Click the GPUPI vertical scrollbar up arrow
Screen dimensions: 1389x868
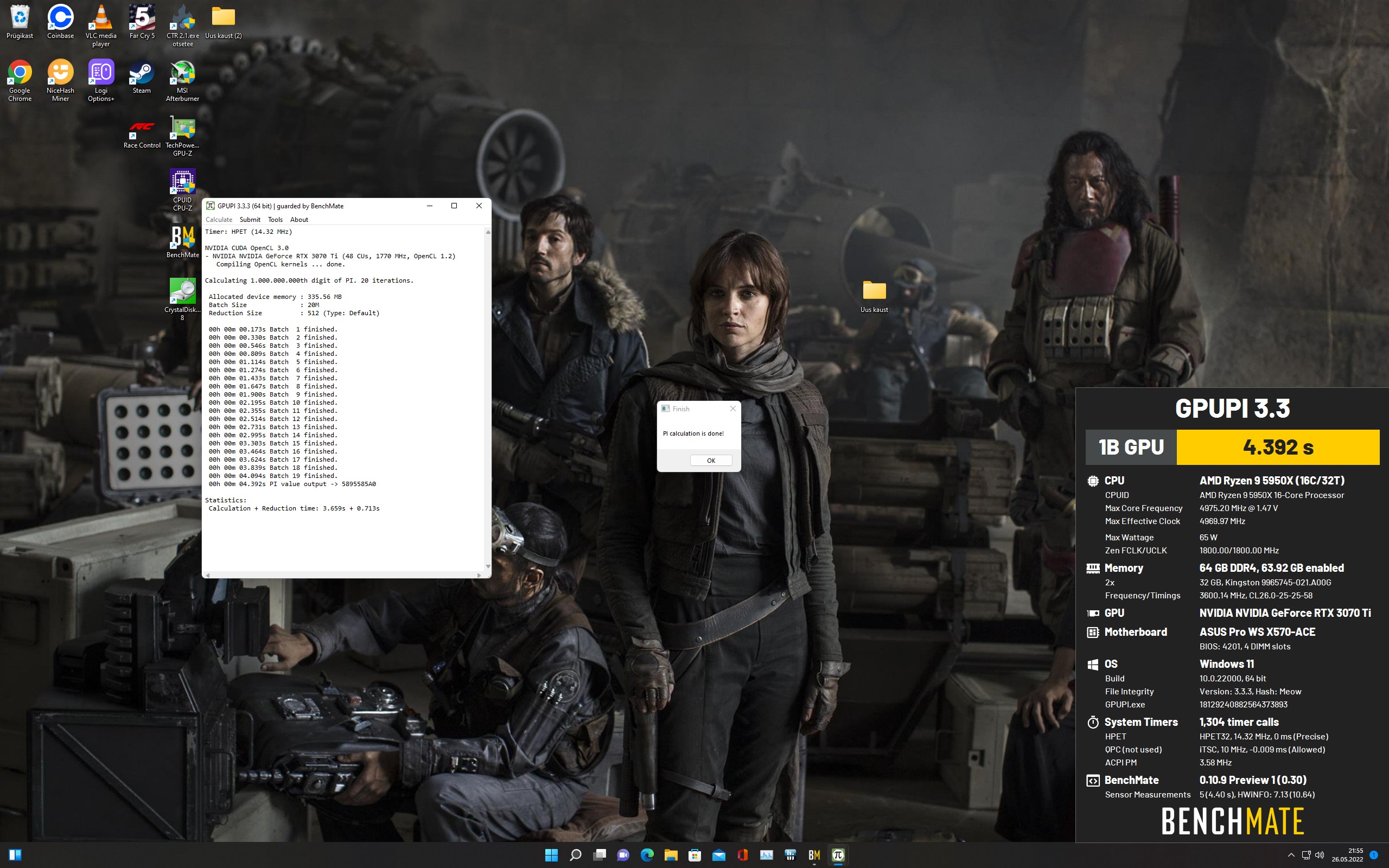pyautogui.click(x=488, y=232)
